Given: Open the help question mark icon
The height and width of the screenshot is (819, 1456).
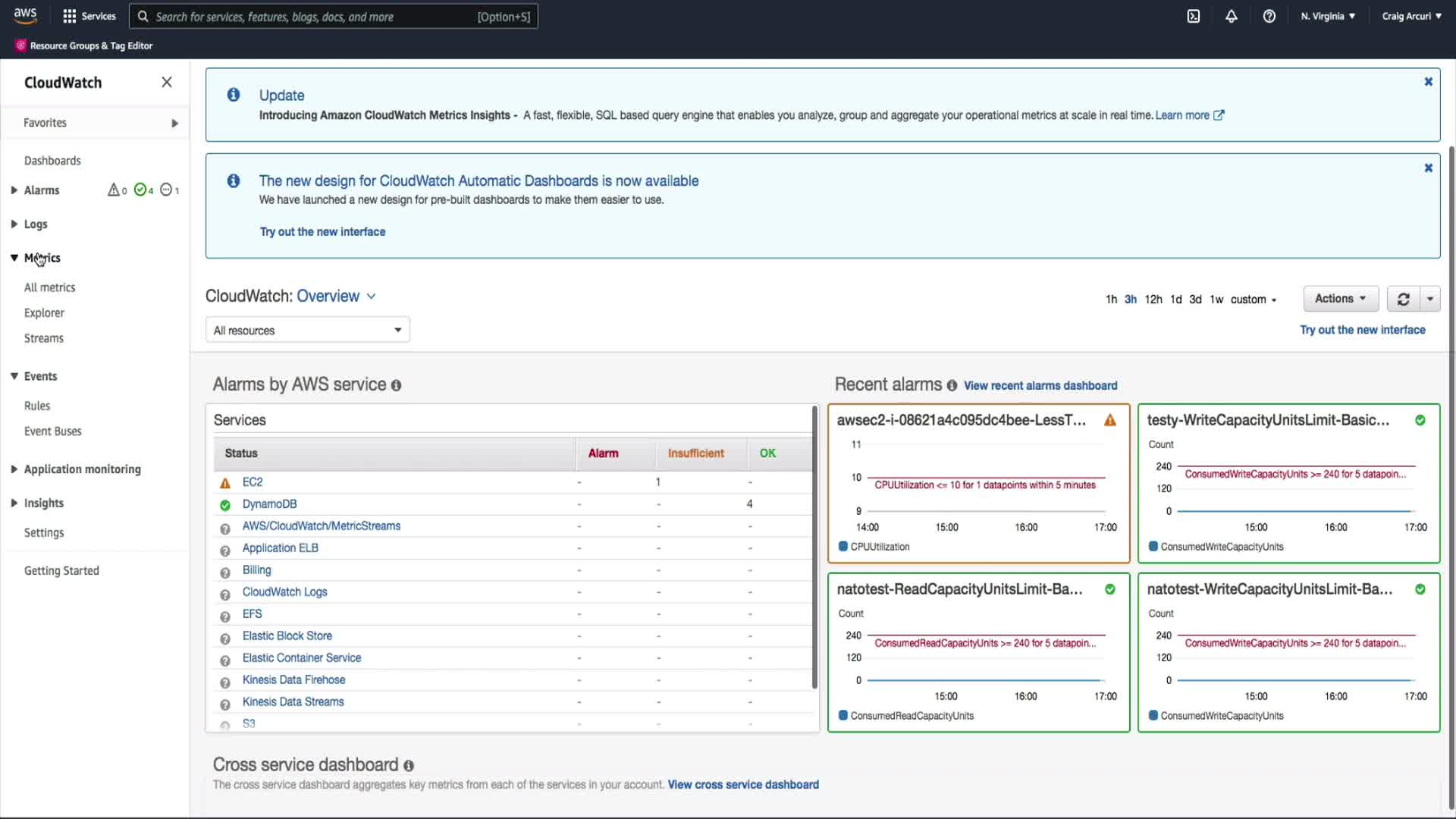Looking at the screenshot, I should coord(1269,16).
